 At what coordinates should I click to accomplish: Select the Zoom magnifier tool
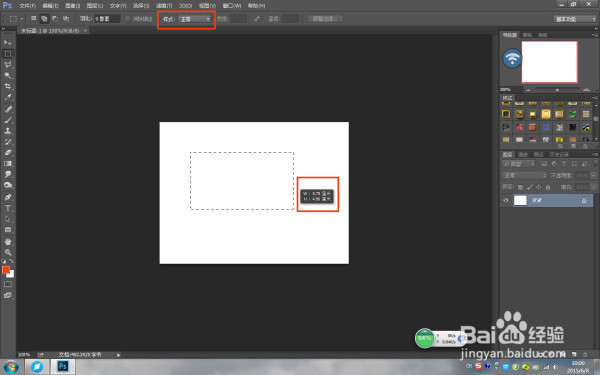click(8, 252)
